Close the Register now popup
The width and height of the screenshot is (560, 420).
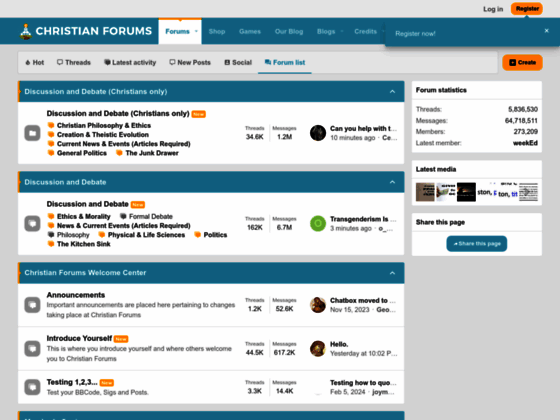[546, 31]
